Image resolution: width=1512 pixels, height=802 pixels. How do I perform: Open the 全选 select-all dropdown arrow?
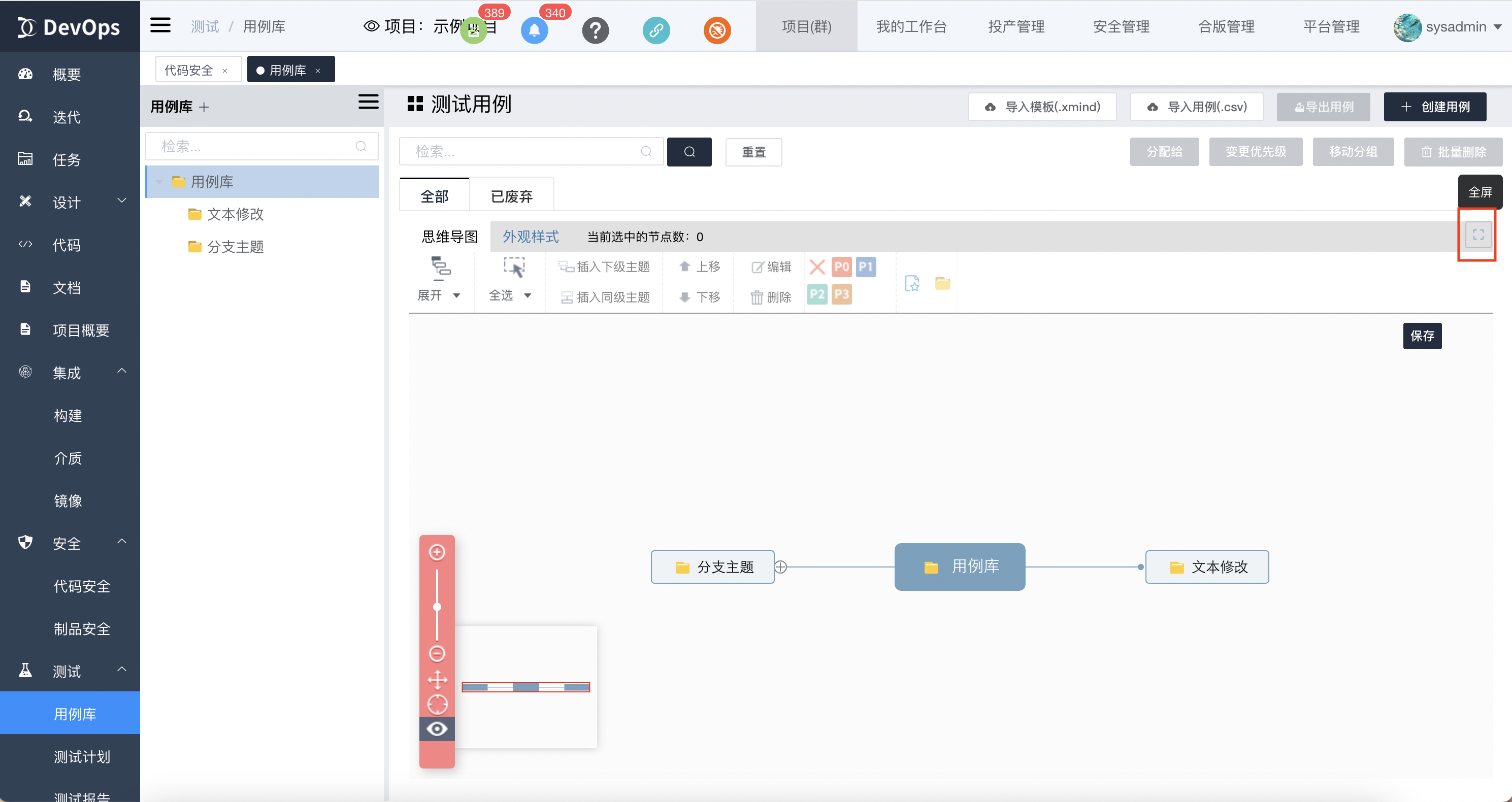[x=528, y=296]
